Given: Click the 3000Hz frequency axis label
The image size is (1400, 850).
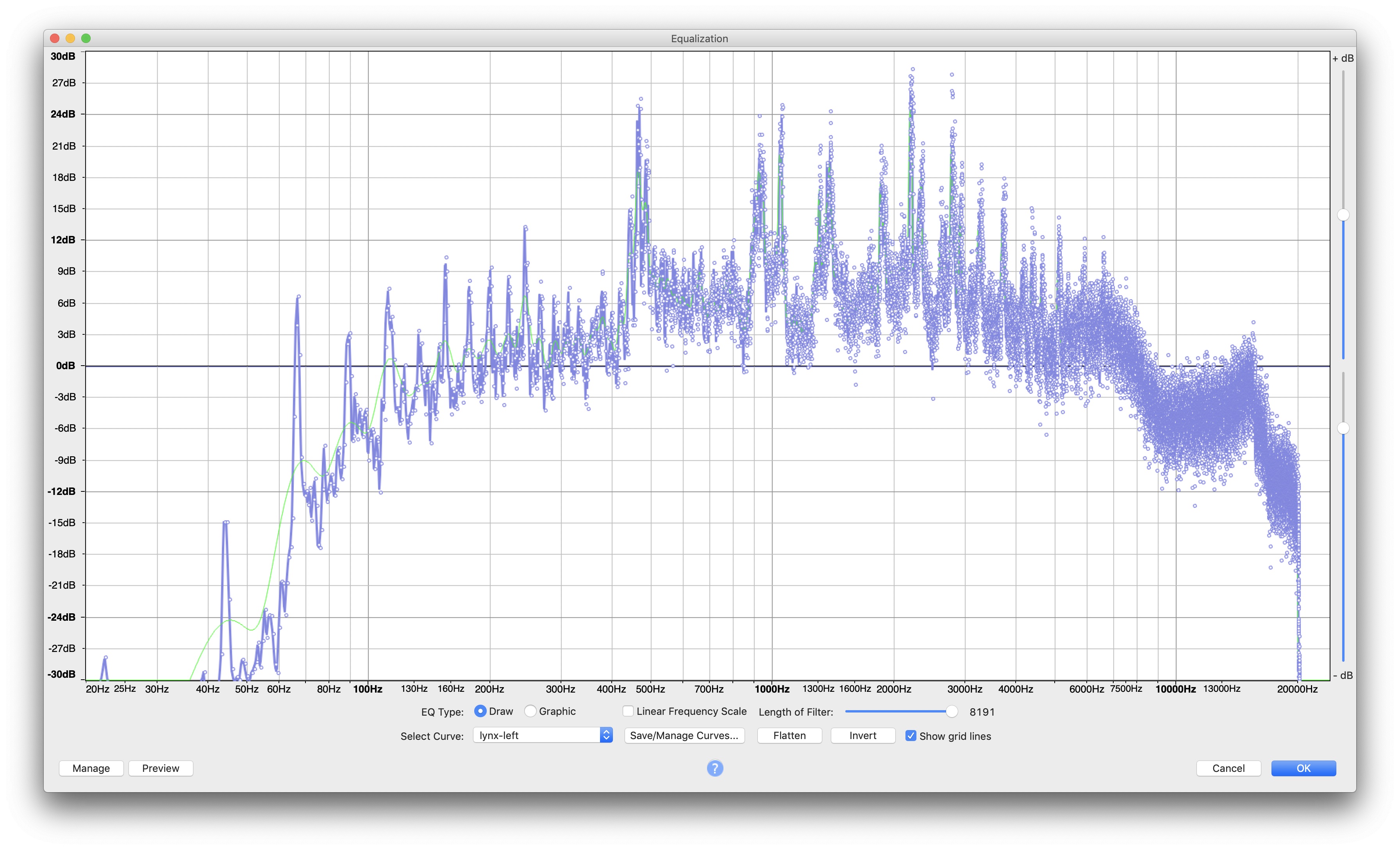Looking at the screenshot, I should coord(965,689).
